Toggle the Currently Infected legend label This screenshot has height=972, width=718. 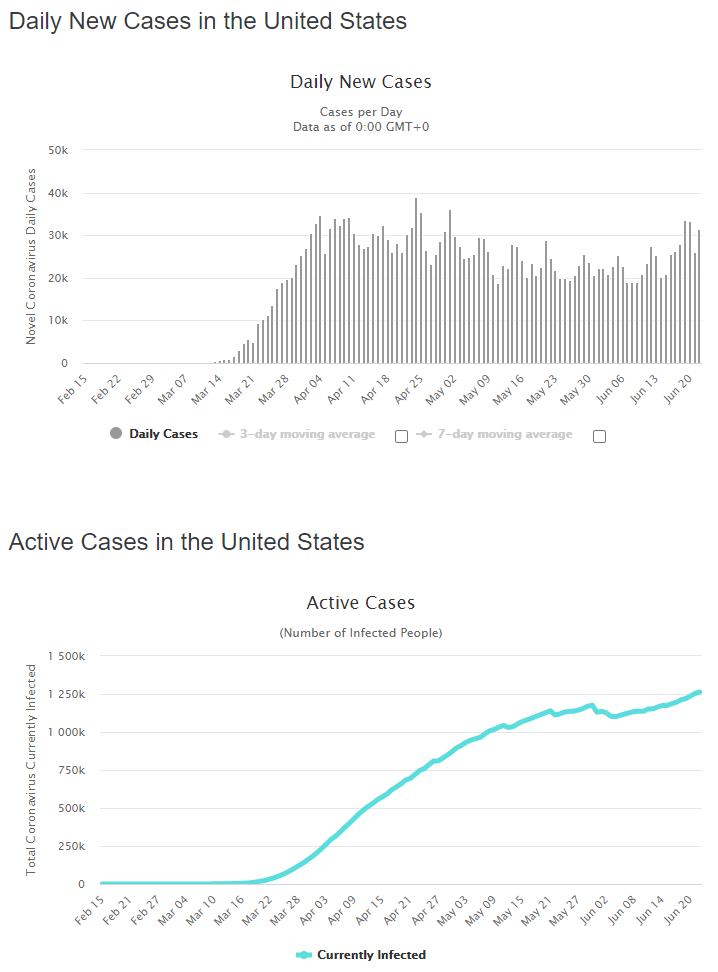(x=371, y=955)
